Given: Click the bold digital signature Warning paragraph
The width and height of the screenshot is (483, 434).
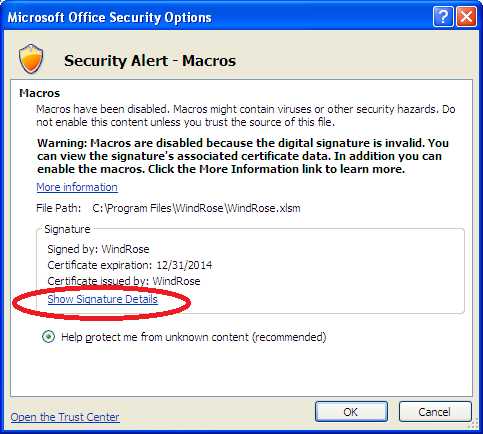Looking at the screenshot, I should click(243, 156).
